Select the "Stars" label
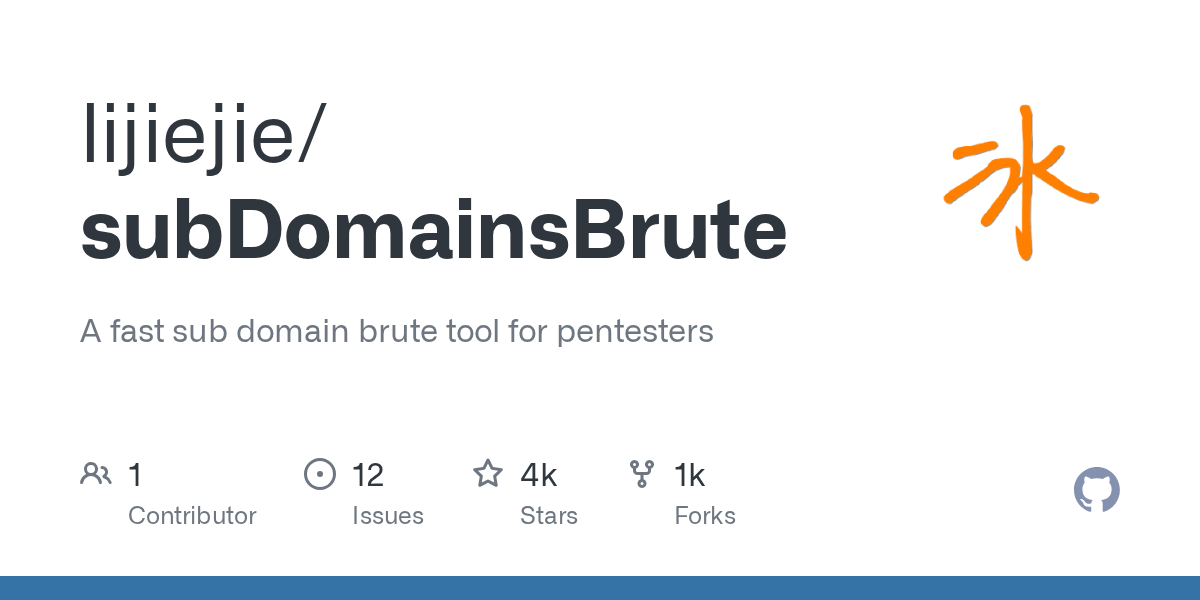Image resolution: width=1200 pixels, height=600 pixels. pyautogui.click(x=548, y=516)
